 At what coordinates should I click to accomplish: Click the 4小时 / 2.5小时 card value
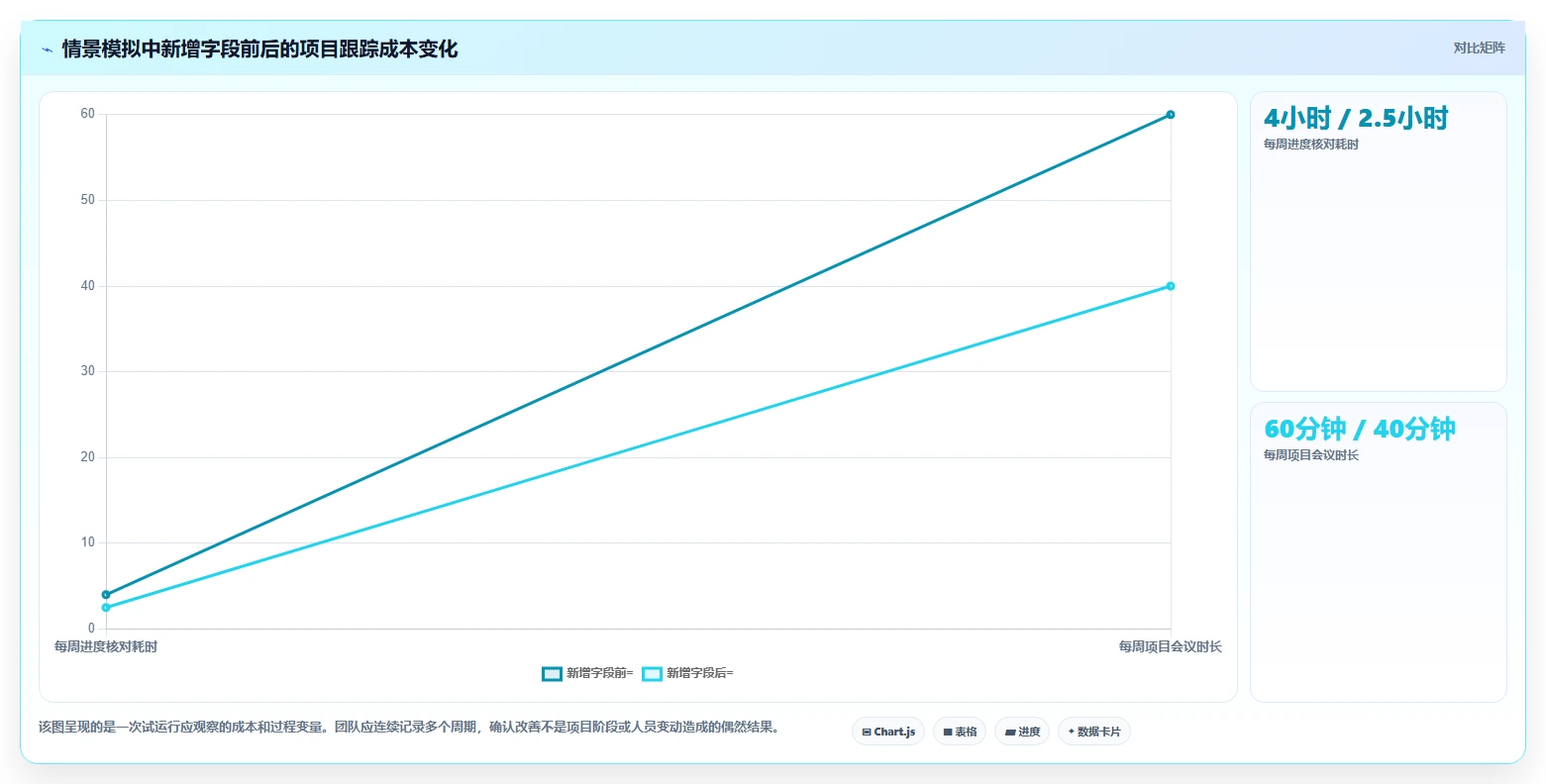pyautogui.click(x=1356, y=119)
